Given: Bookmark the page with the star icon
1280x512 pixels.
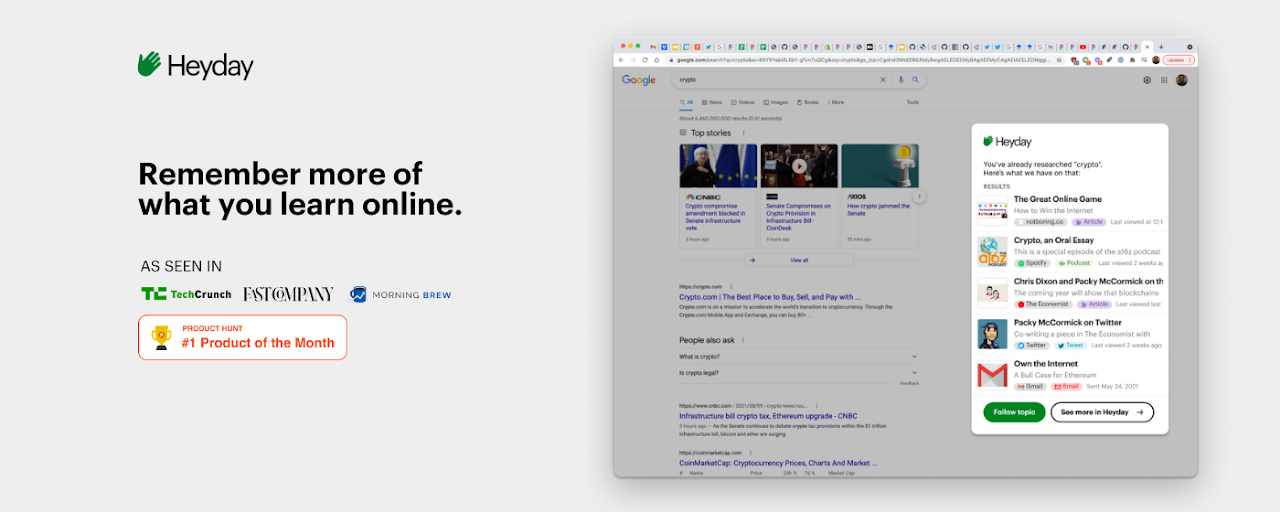Looking at the screenshot, I should (x=1059, y=60).
